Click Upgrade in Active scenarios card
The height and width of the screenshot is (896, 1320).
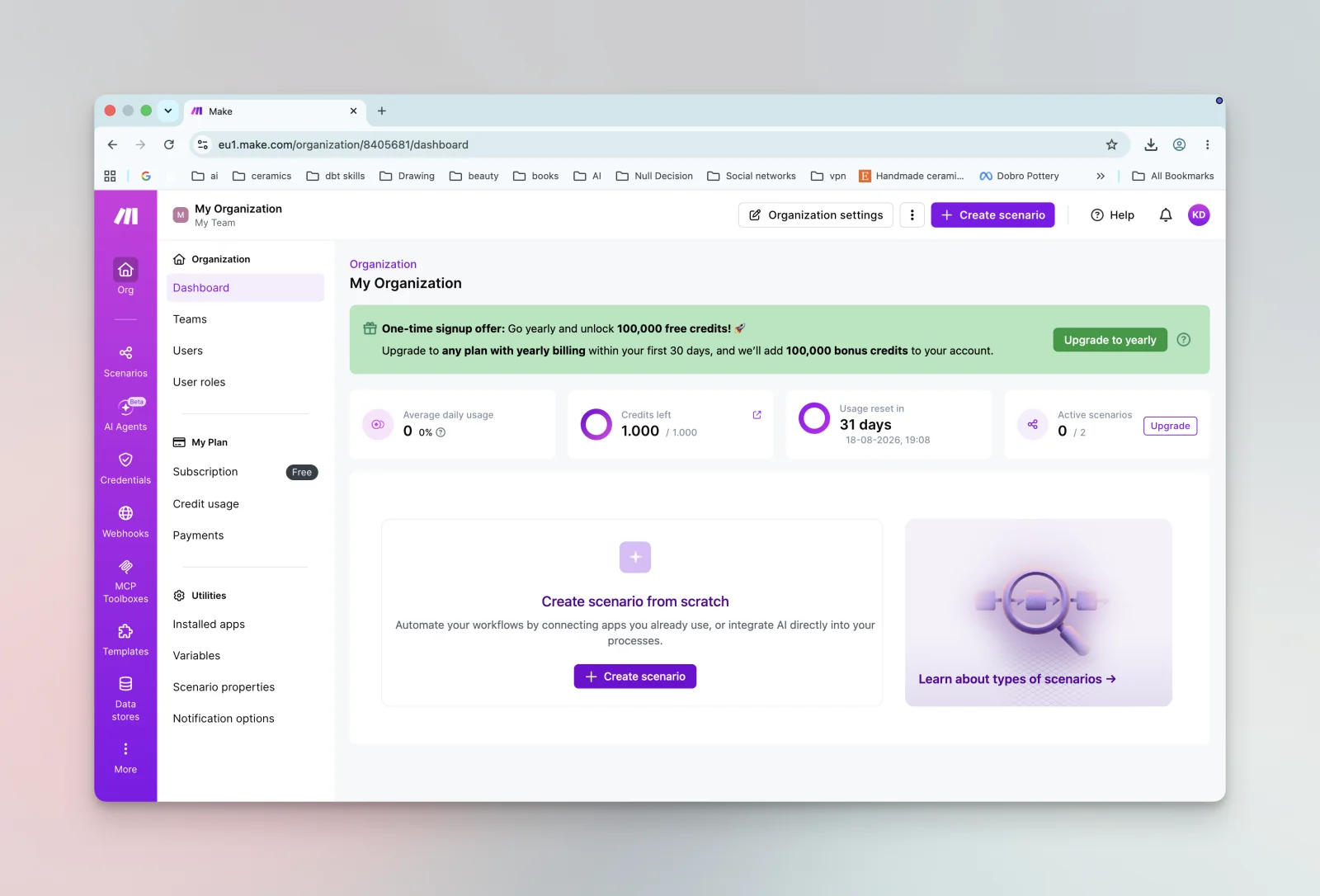1170,426
